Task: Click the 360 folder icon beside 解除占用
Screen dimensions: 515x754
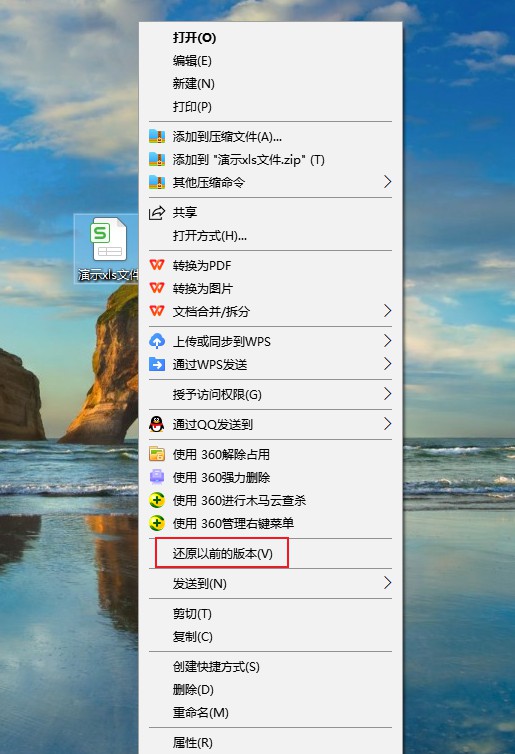Action: point(157,454)
